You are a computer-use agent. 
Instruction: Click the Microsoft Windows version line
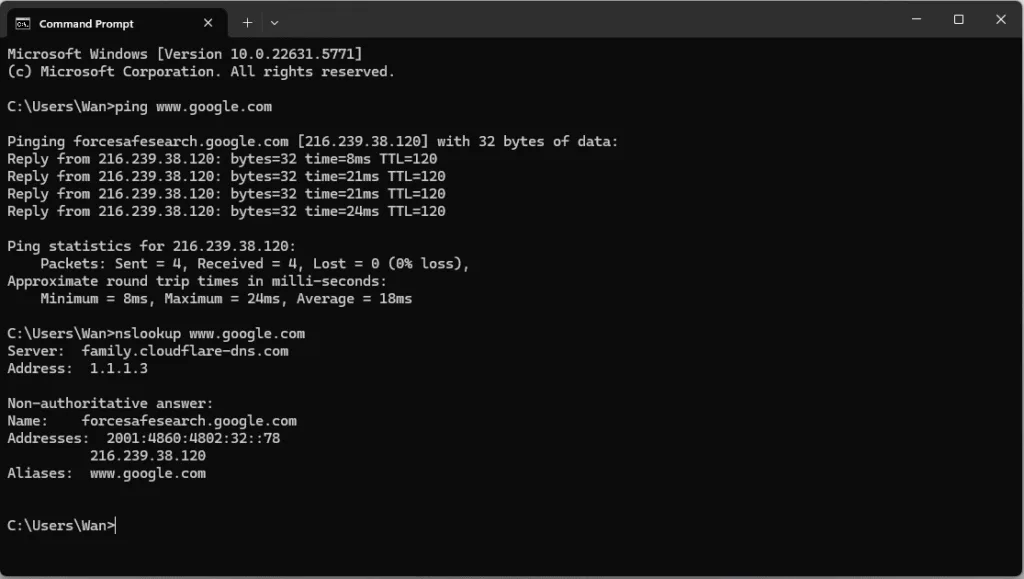click(186, 54)
